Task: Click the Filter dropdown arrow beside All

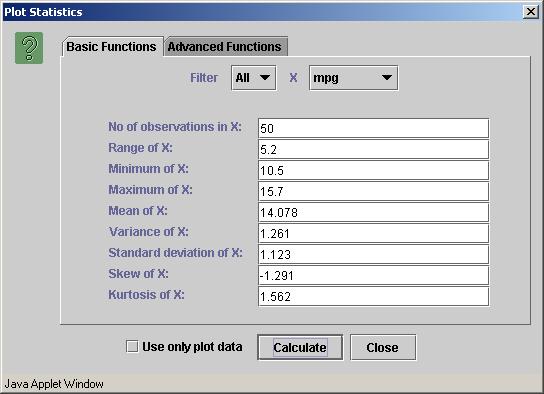Action: [x=265, y=78]
